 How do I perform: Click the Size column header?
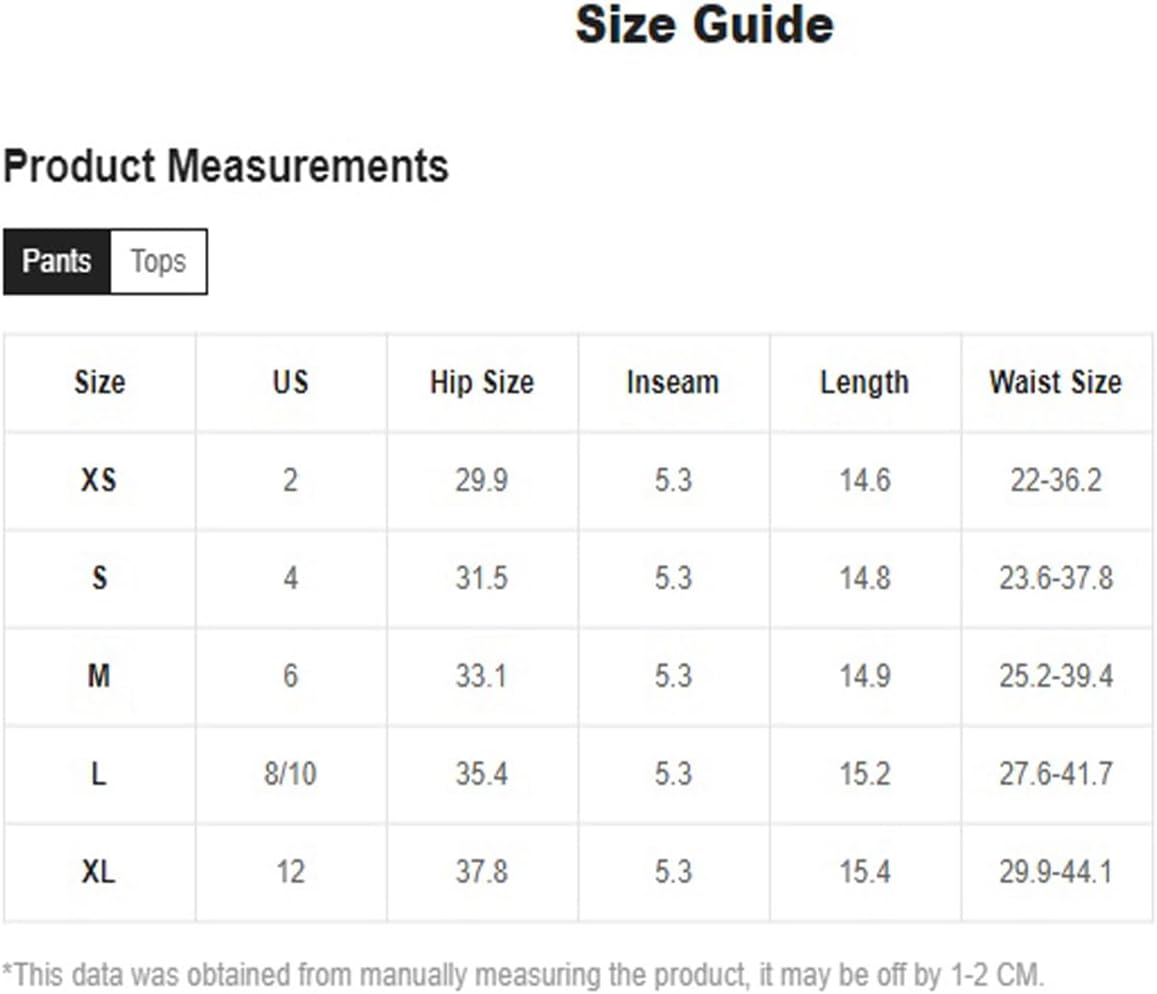click(100, 382)
